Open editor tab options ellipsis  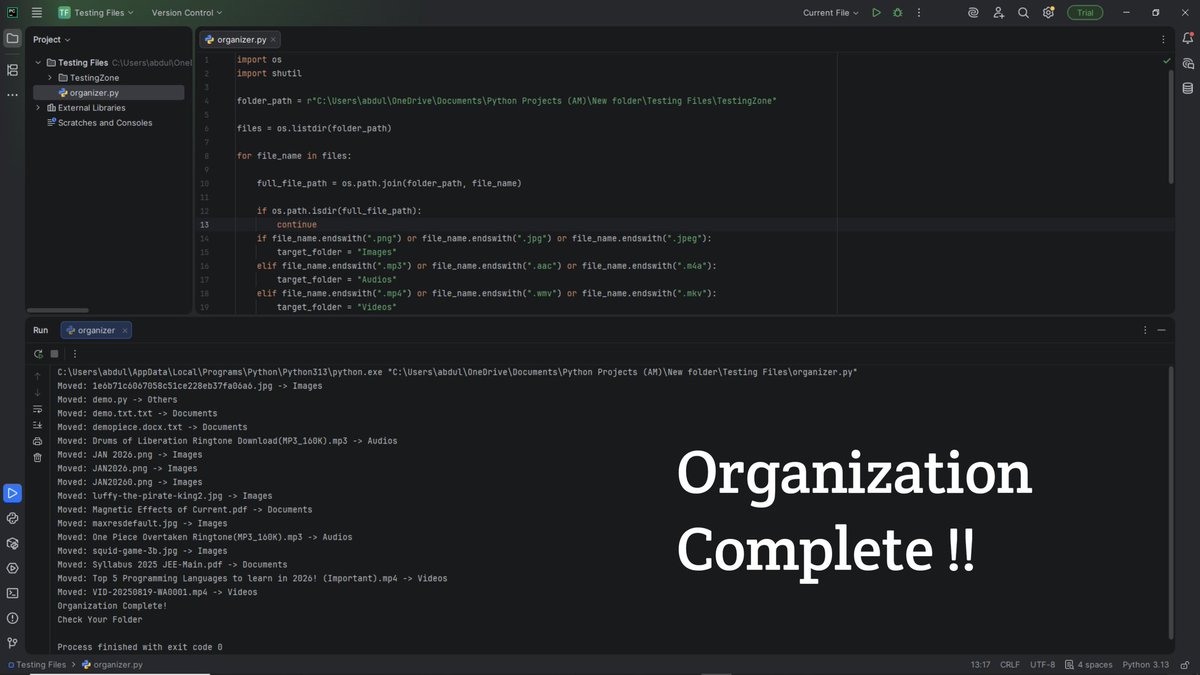click(x=1163, y=39)
